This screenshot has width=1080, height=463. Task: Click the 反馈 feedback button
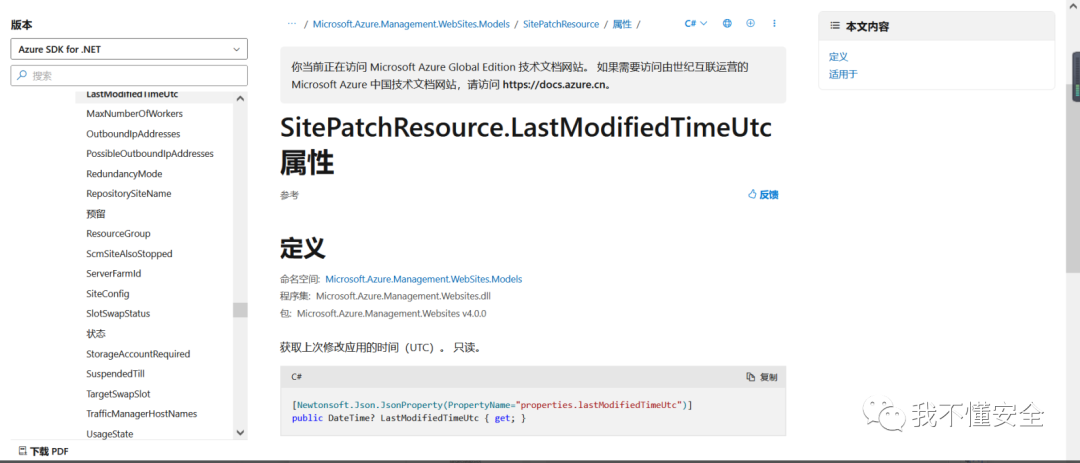click(x=763, y=195)
